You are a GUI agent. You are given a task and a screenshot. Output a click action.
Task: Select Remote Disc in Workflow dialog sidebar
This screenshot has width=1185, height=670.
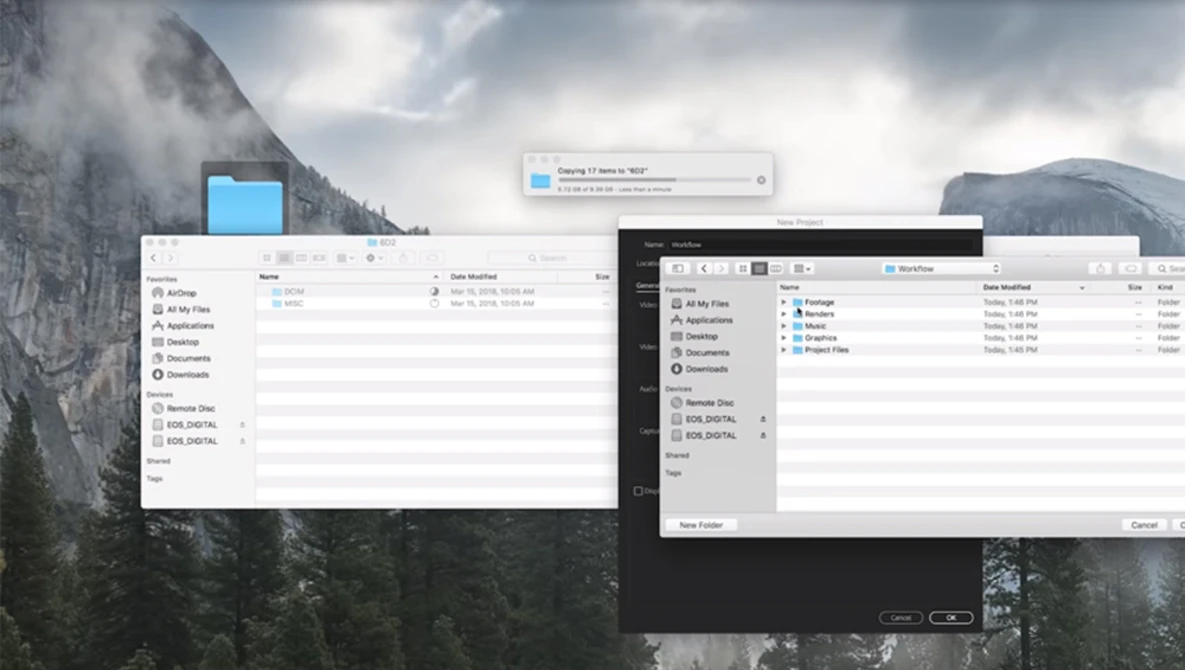point(710,403)
